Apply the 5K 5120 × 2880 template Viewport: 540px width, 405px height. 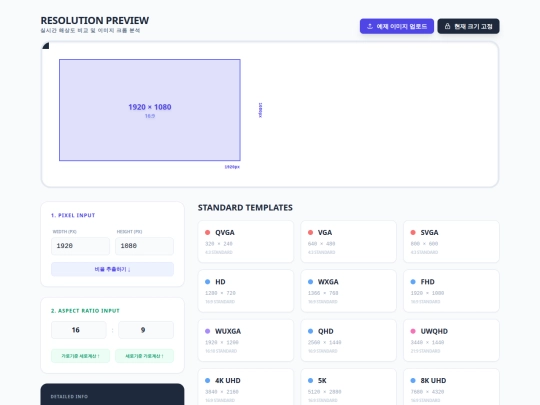[348, 387]
